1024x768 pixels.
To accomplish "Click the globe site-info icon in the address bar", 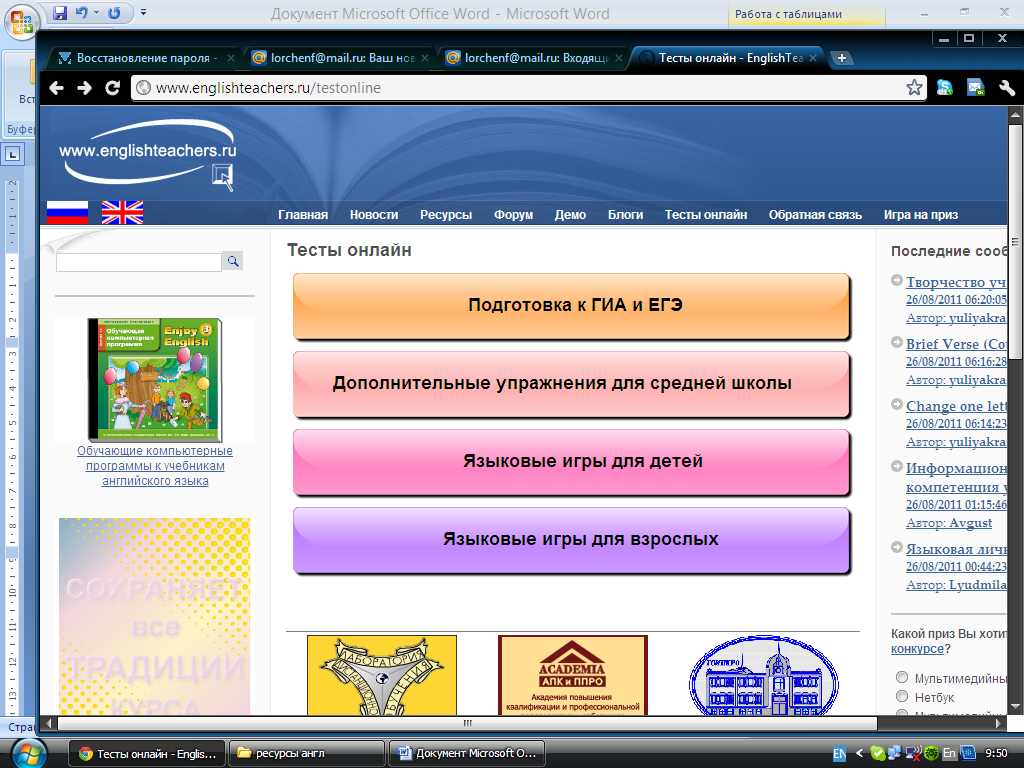I will (x=143, y=88).
